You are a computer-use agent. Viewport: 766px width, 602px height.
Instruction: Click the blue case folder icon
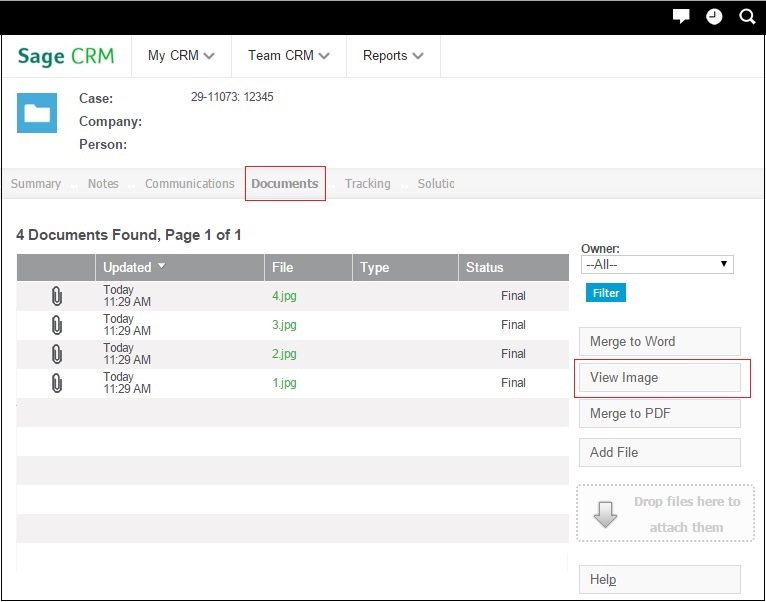pyautogui.click(x=37, y=113)
